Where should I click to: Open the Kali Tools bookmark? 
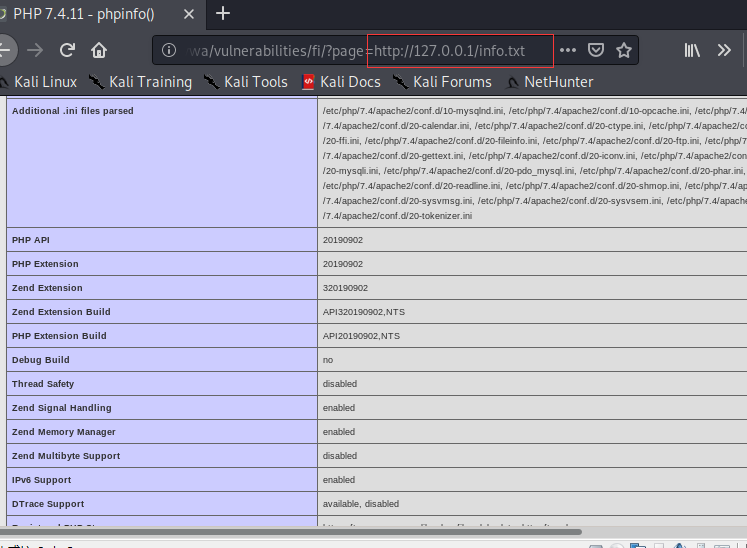point(246,82)
